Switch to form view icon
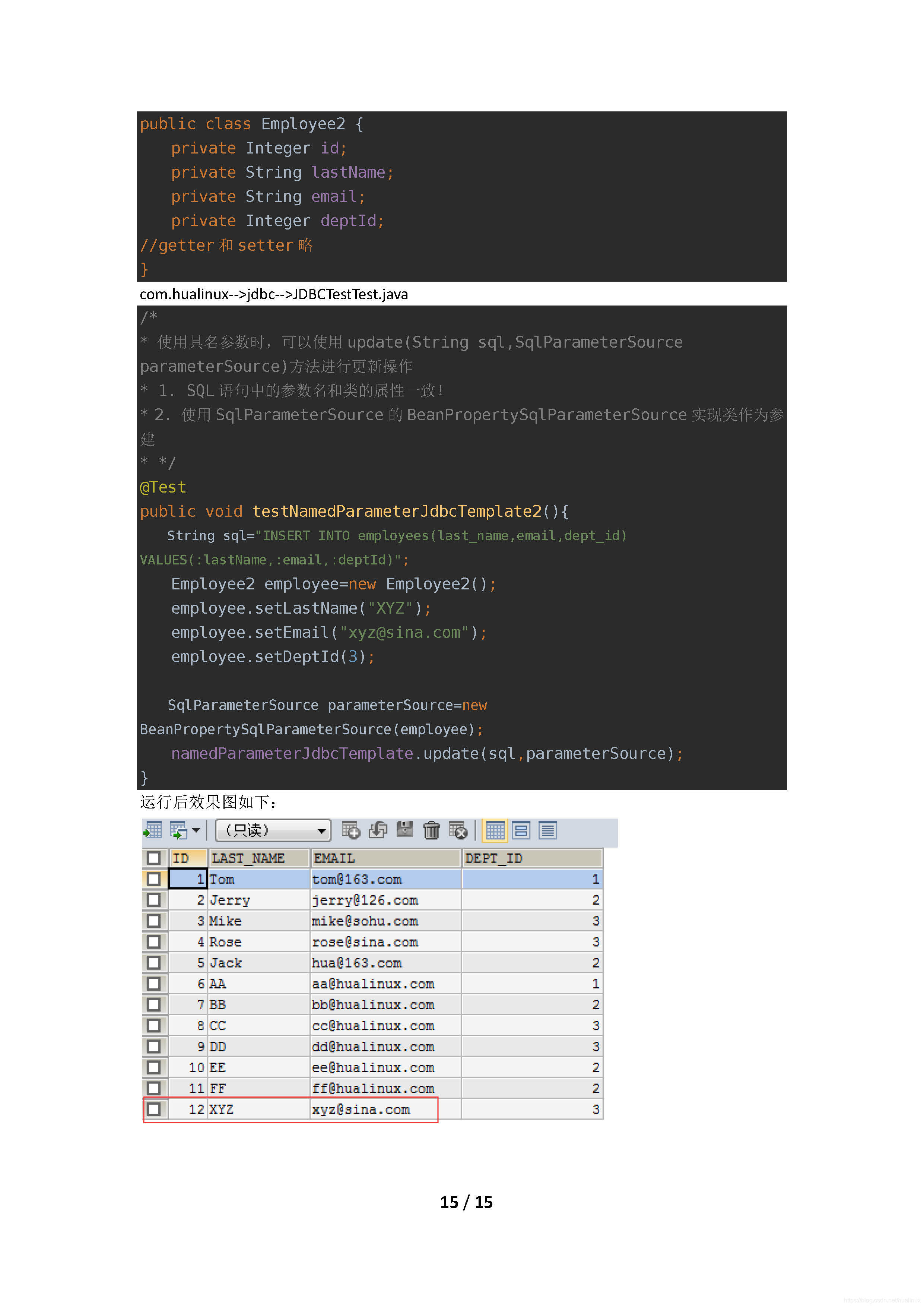 pyautogui.click(x=521, y=830)
